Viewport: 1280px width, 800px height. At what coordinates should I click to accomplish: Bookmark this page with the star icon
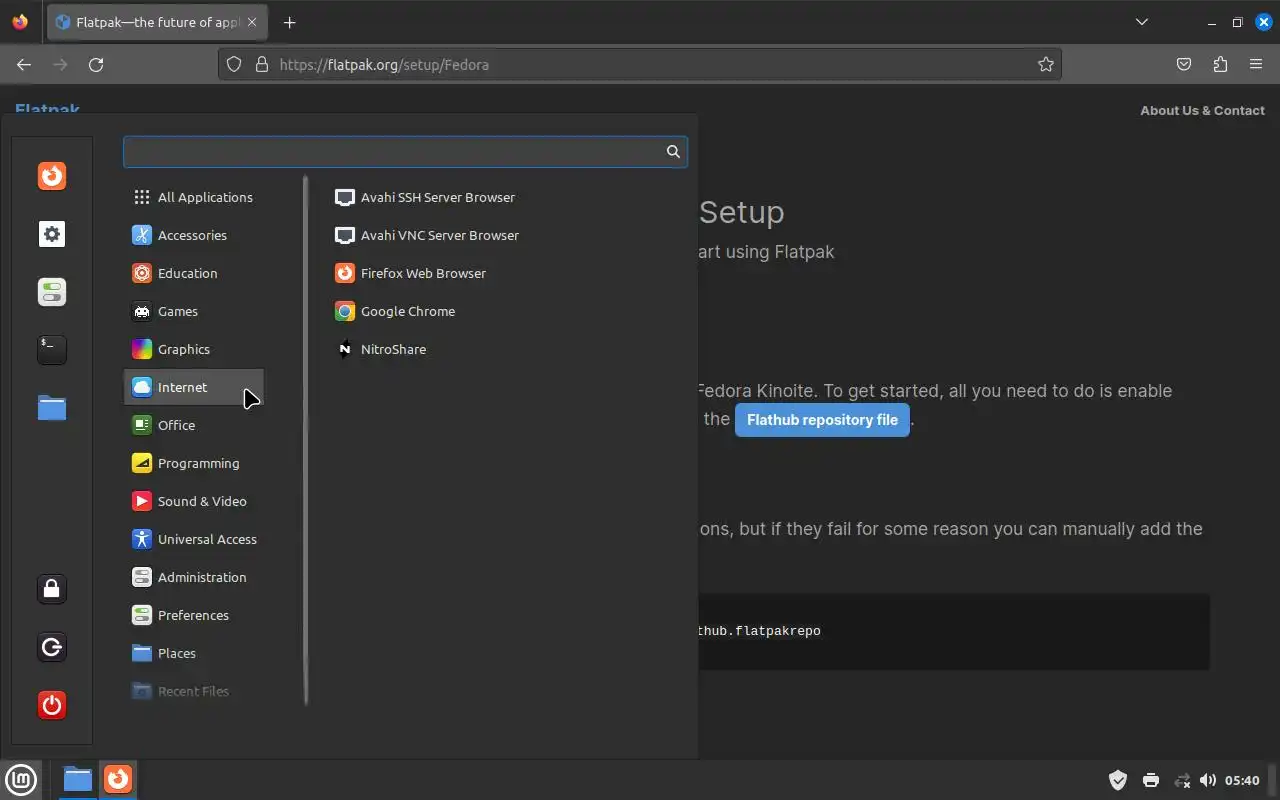(x=1046, y=64)
